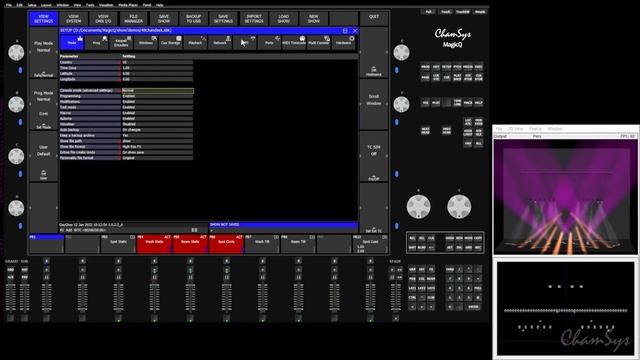Open the Mode tab in Setup

pyautogui.click(x=71, y=42)
